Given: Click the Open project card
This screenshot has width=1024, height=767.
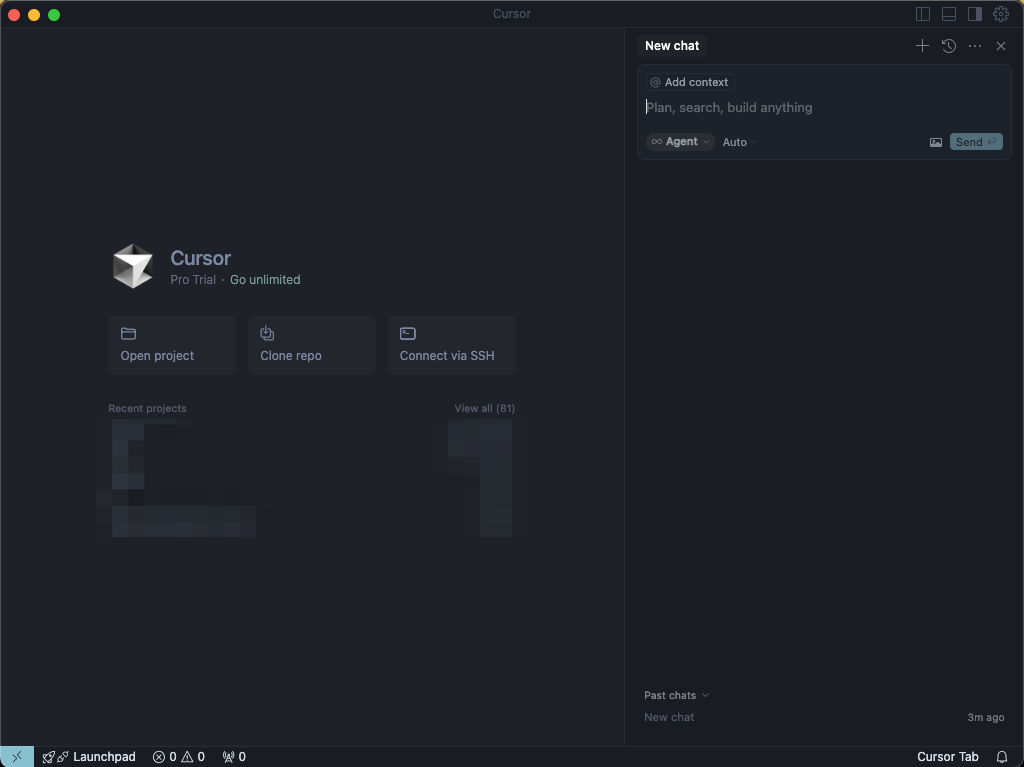Looking at the screenshot, I should click(172, 345).
